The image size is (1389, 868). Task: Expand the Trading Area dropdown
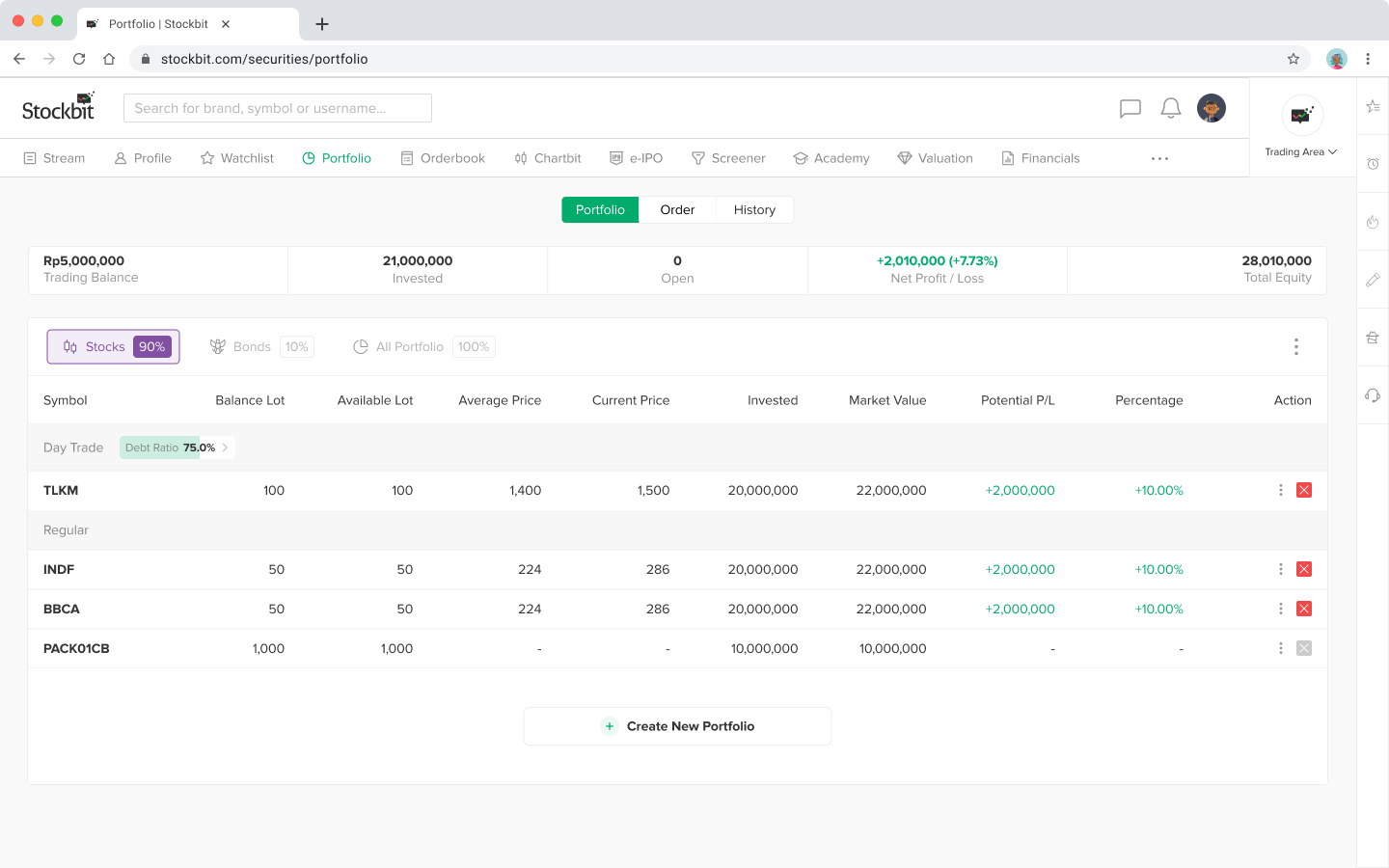(x=1301, y=152)
